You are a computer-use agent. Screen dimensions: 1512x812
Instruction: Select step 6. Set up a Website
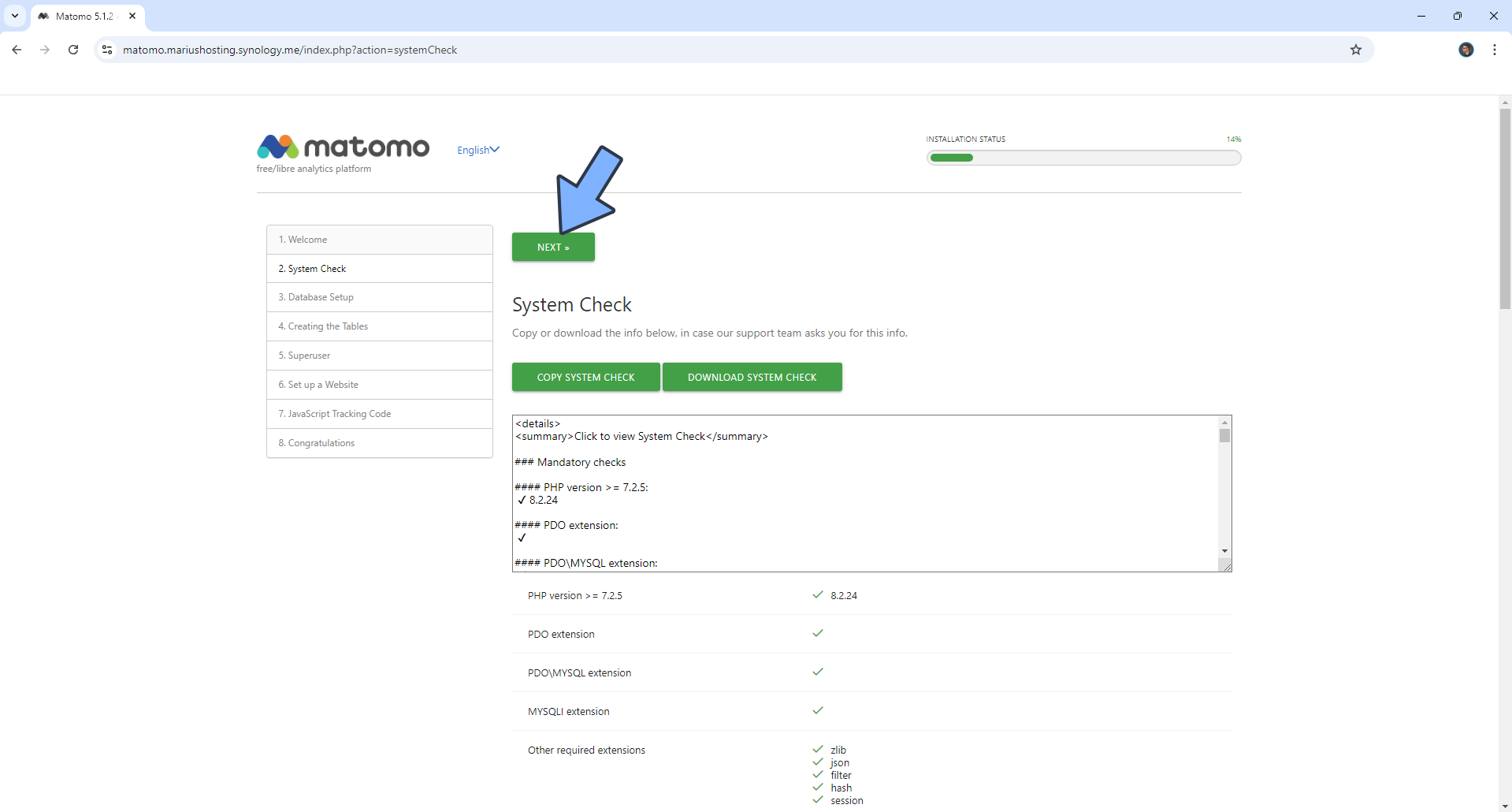[380, 385]
